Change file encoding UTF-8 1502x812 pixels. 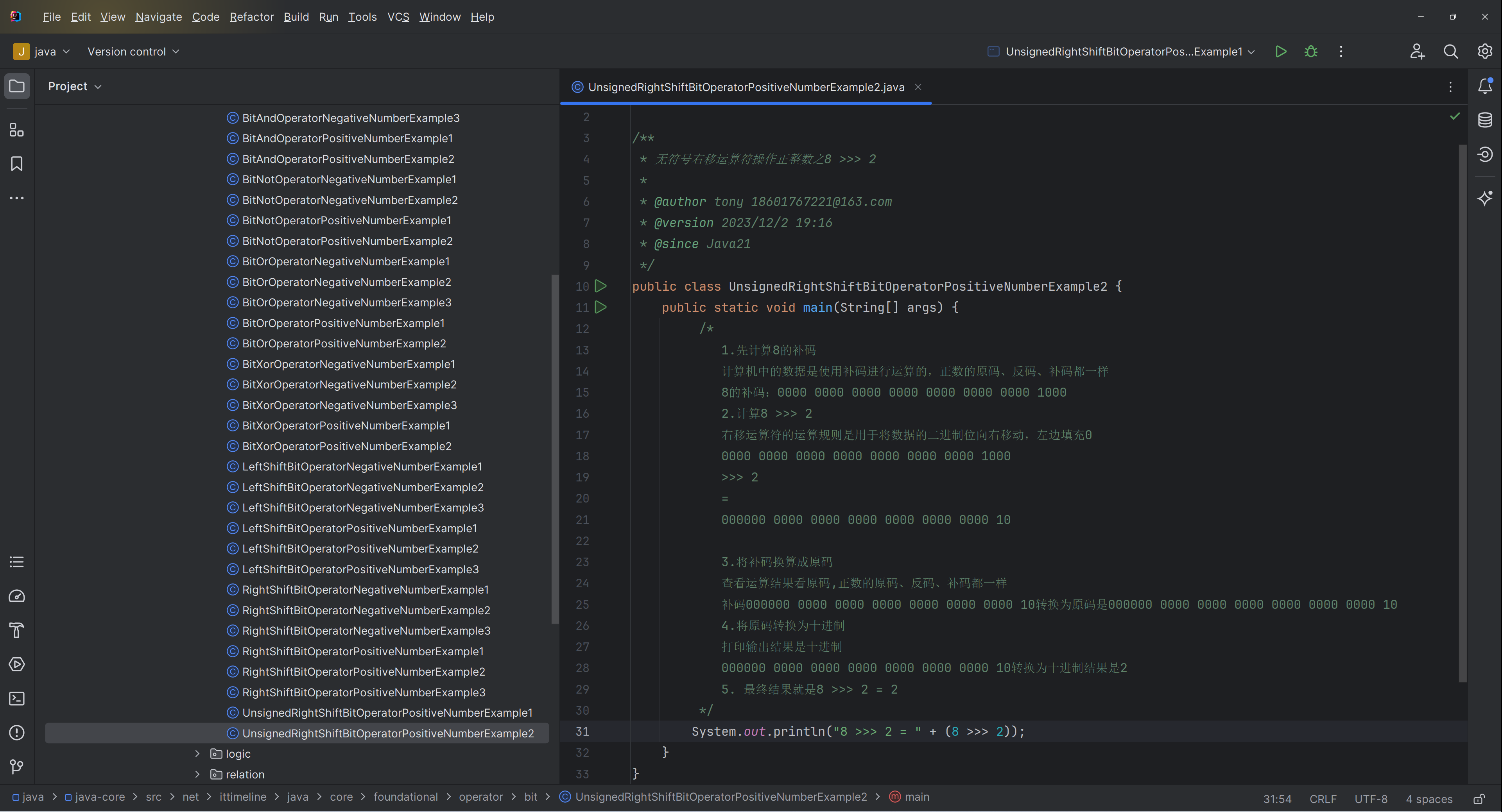tap(1371, 799)
